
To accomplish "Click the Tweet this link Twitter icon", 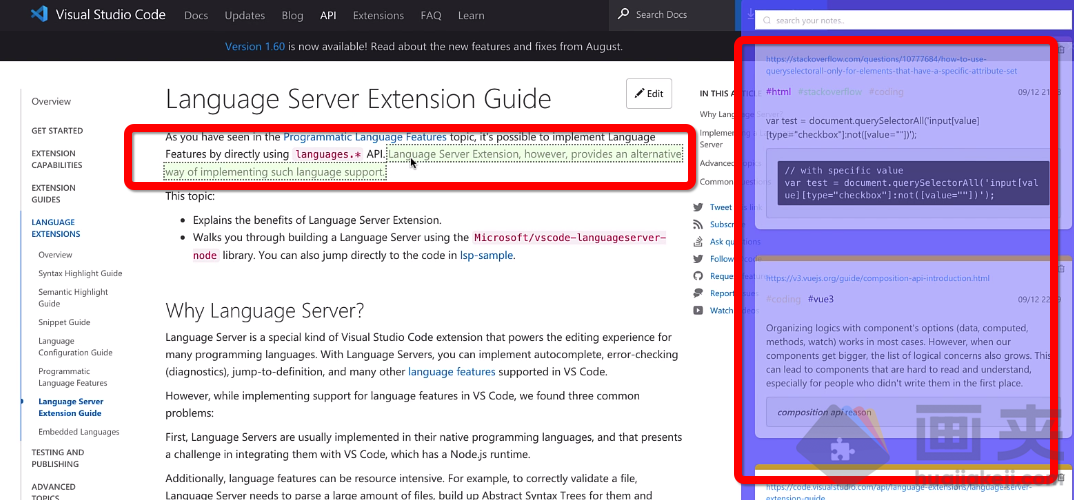I will (x=698, y=207).
